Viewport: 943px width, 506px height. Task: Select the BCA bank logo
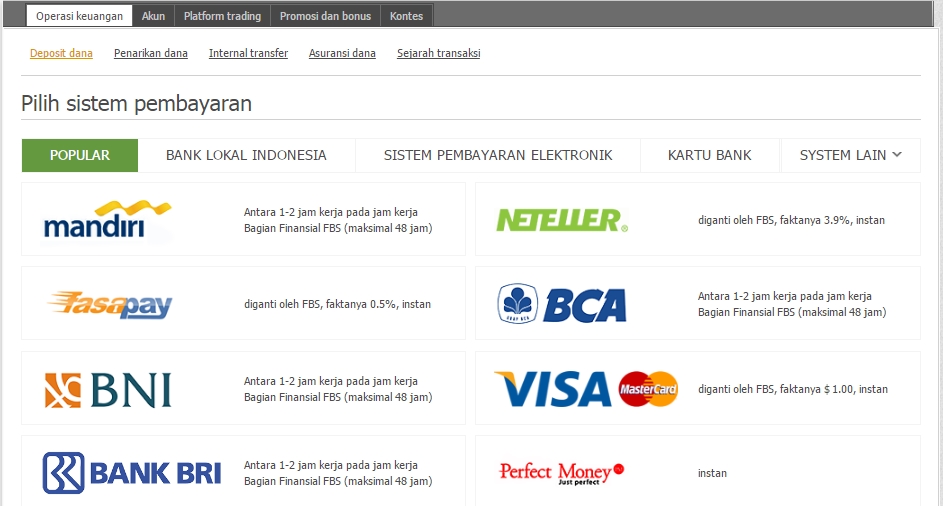click(562, 304)
